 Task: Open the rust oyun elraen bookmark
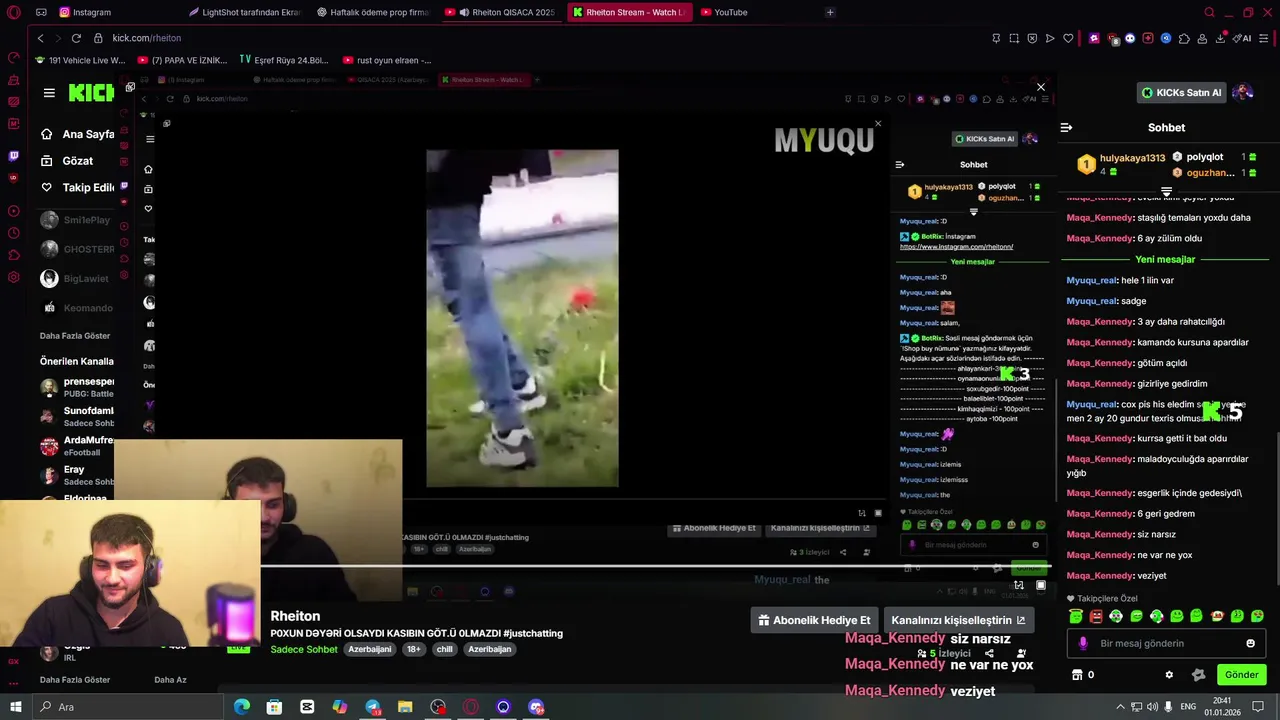(388, 60)
